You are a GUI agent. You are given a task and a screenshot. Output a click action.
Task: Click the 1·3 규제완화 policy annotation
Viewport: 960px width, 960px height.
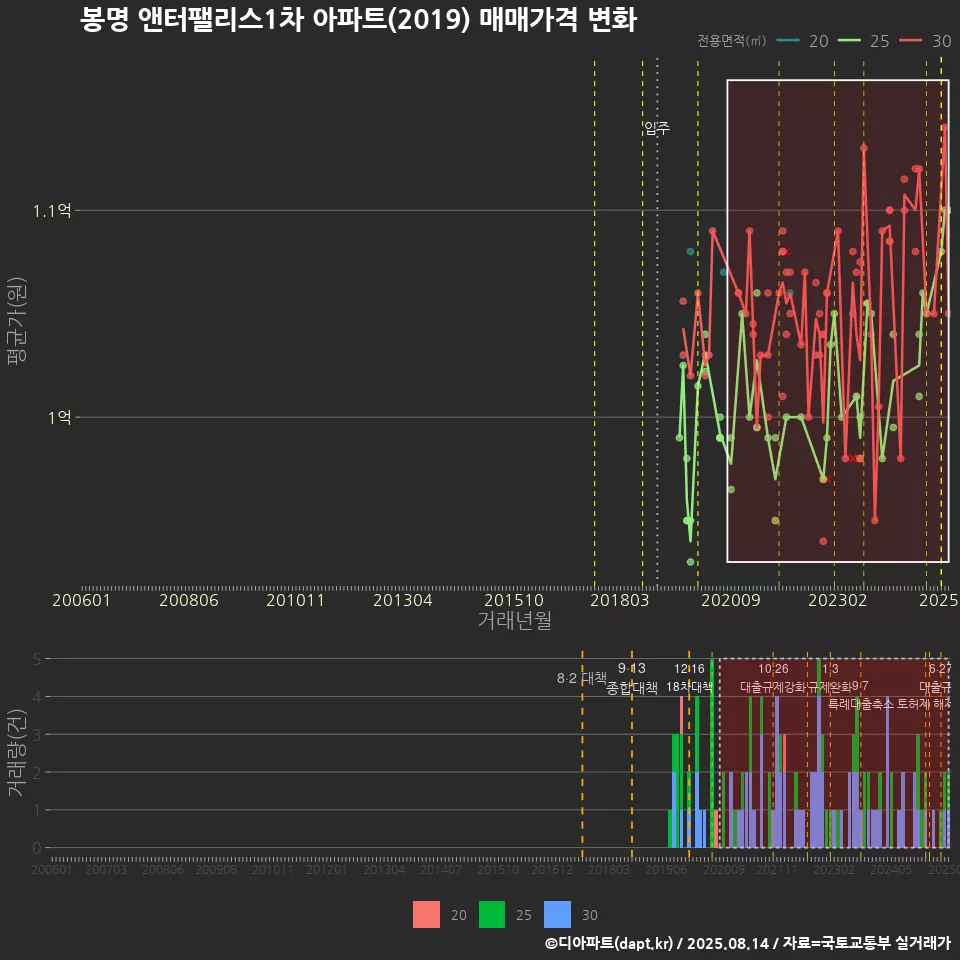pyautogui.click(x=830, y=678)
